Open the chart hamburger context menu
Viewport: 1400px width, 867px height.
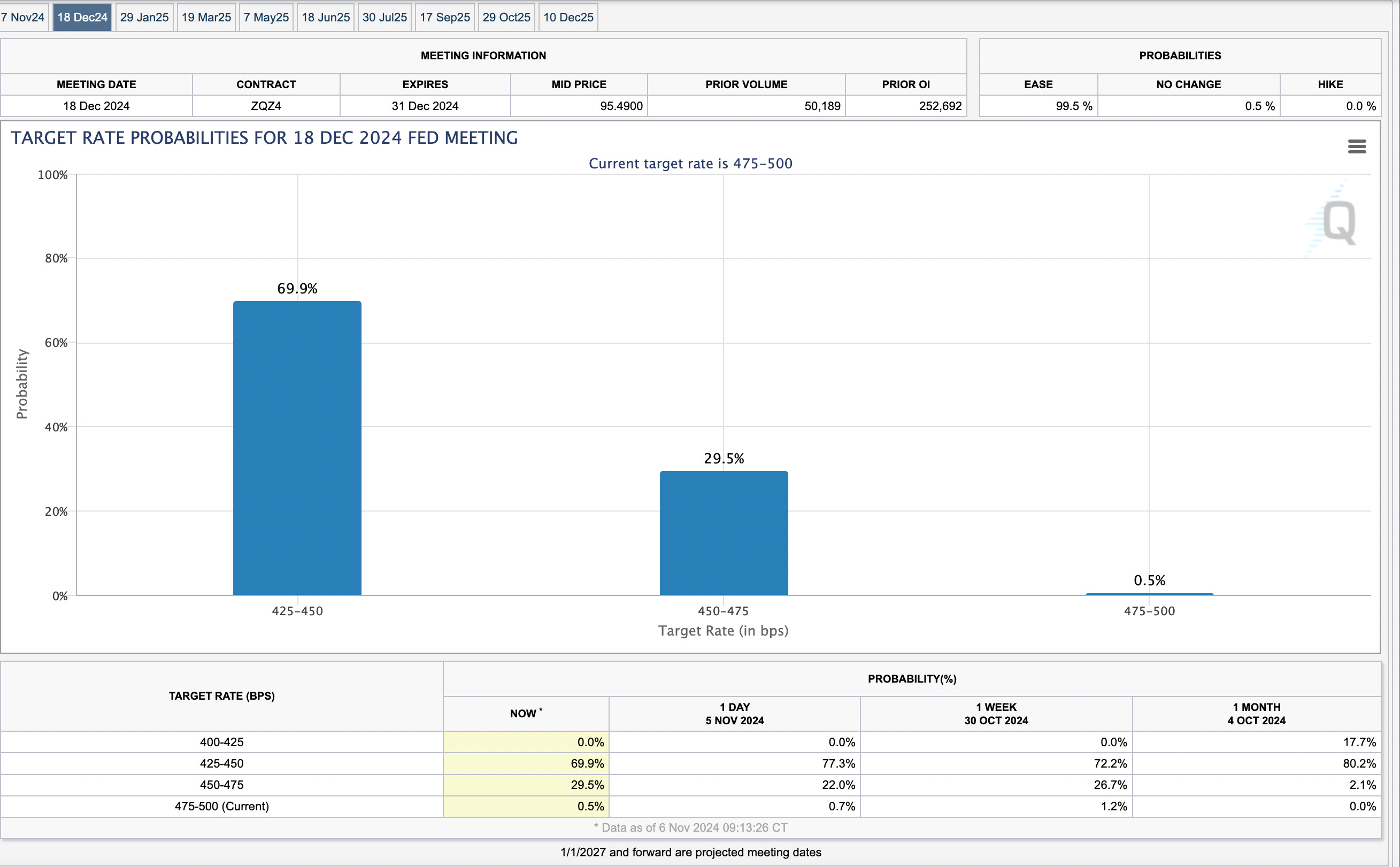[1356, 147]
